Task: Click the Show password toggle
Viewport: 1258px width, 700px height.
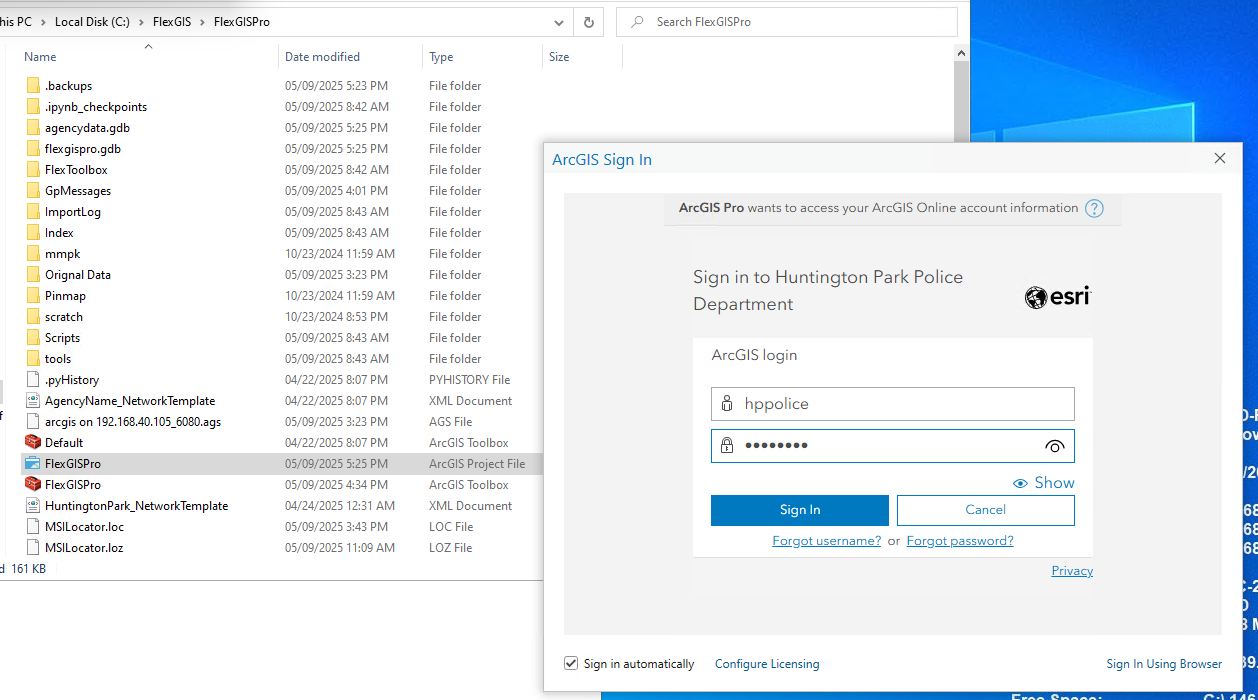Action: tap(1044, 483)
